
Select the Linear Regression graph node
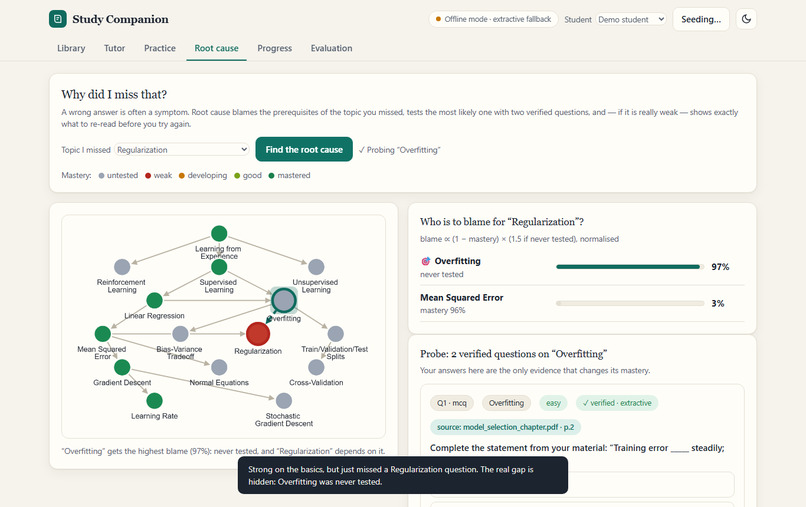pos(154,300)
